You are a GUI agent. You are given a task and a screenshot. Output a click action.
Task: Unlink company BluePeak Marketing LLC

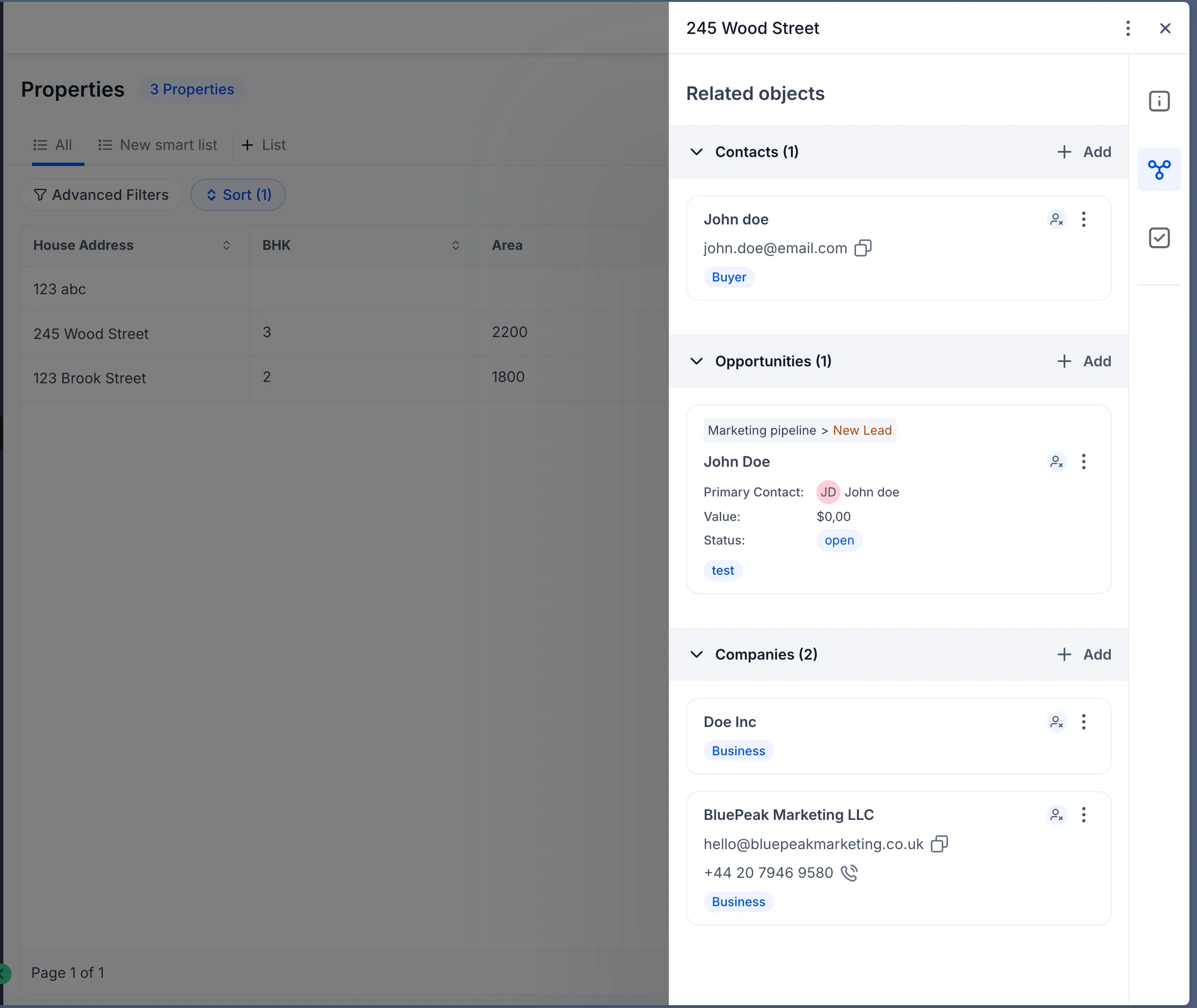[1056, 815]
